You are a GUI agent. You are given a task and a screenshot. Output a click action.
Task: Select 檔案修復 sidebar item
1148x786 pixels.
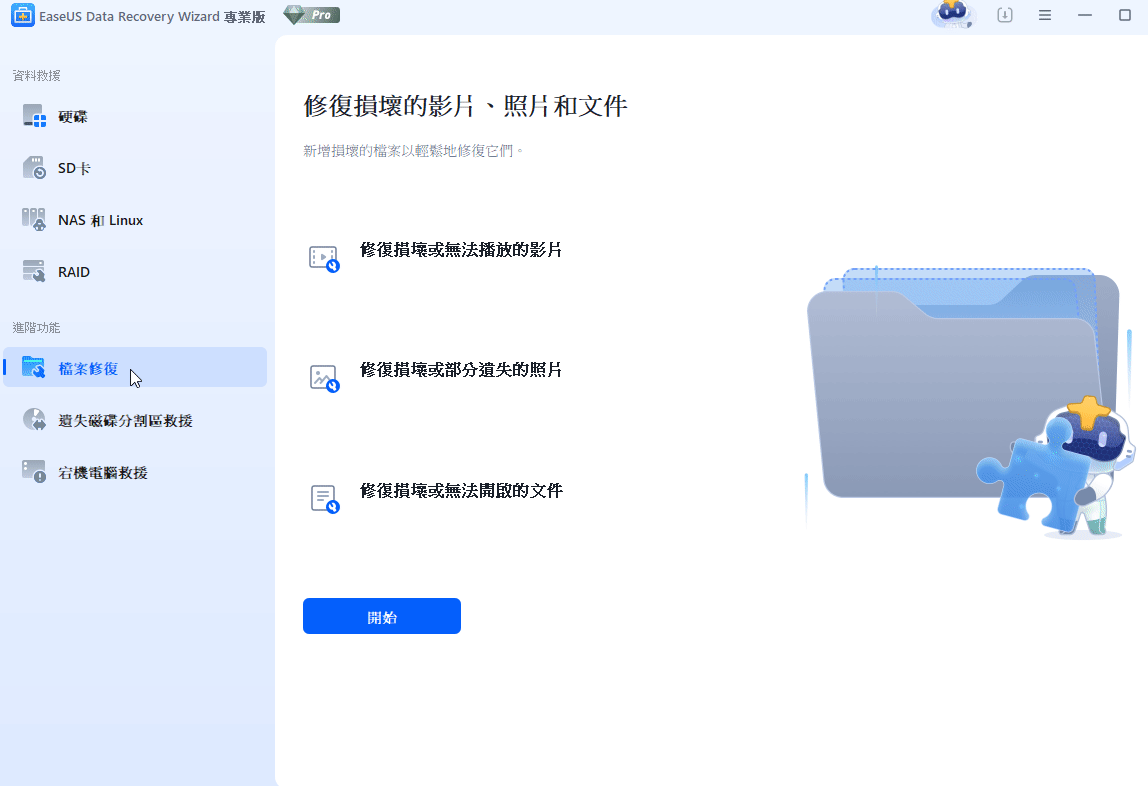point(135,367)
